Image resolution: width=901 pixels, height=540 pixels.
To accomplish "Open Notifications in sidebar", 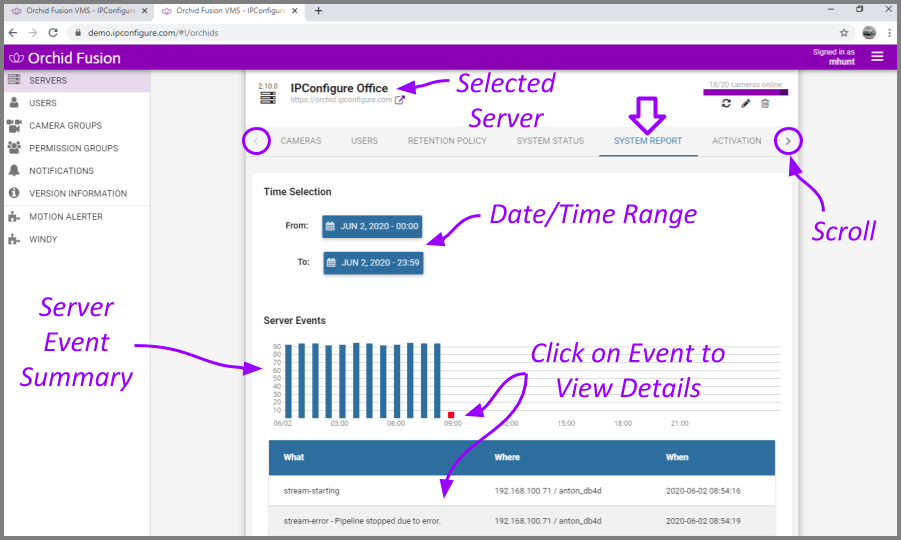I will click(x=77, y=171).
